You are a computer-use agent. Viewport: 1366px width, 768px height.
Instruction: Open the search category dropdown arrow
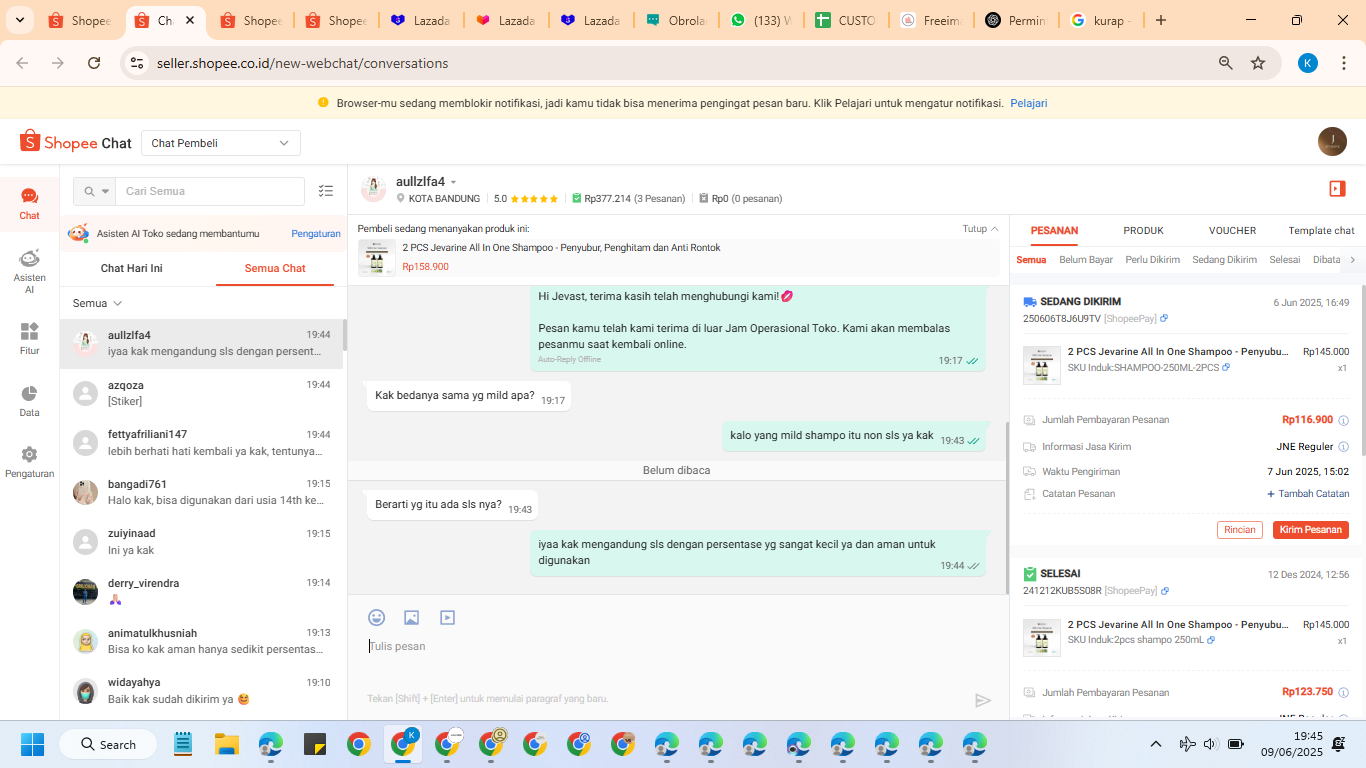(x=105, y=191)
